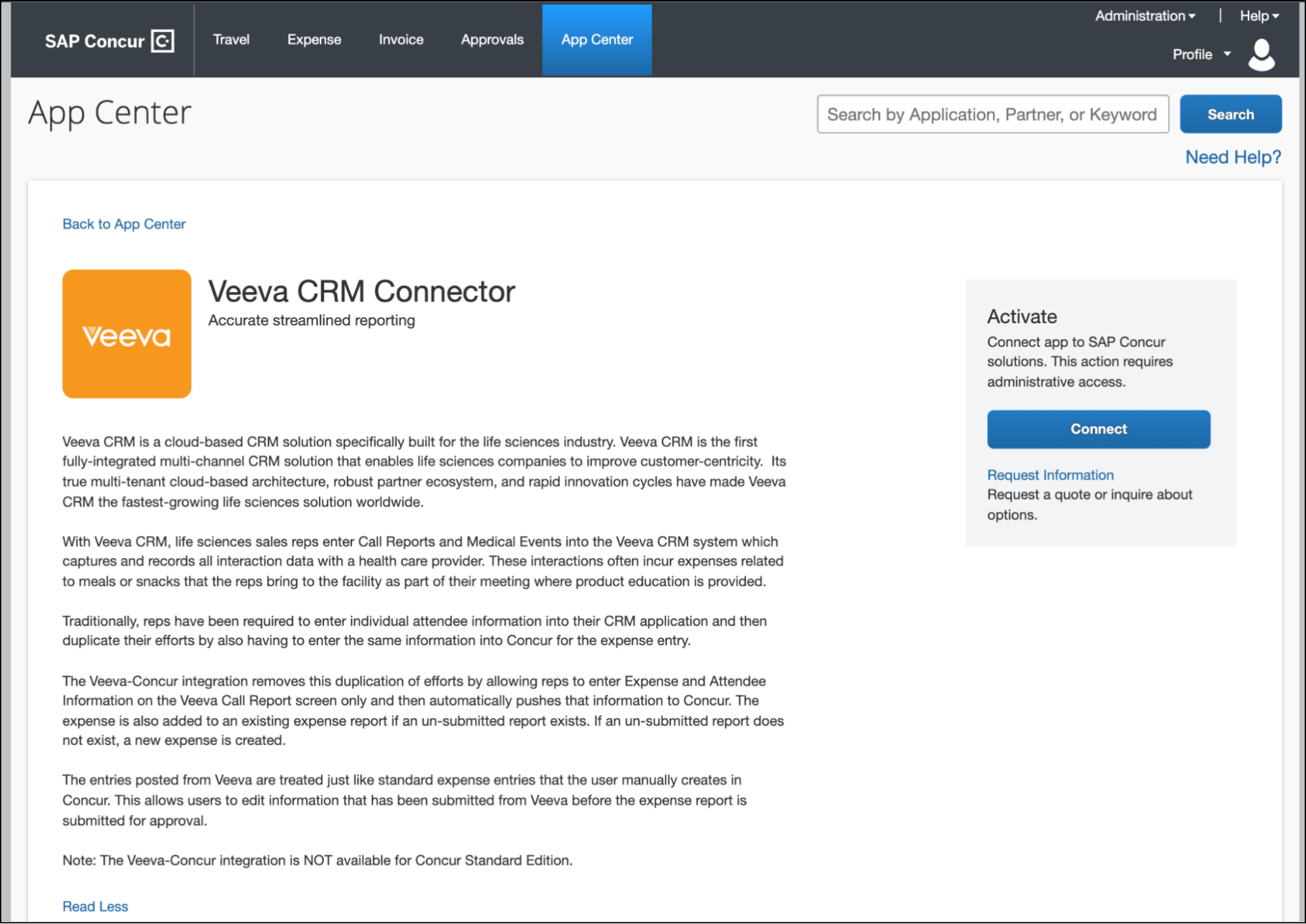Expand the Profile dropdown

point(1201,55)
